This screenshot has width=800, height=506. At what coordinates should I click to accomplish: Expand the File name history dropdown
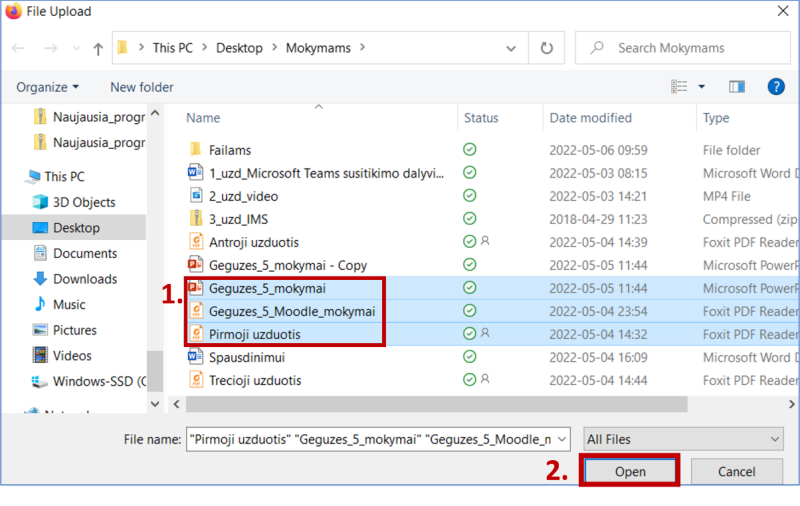[x=562, y=439]
